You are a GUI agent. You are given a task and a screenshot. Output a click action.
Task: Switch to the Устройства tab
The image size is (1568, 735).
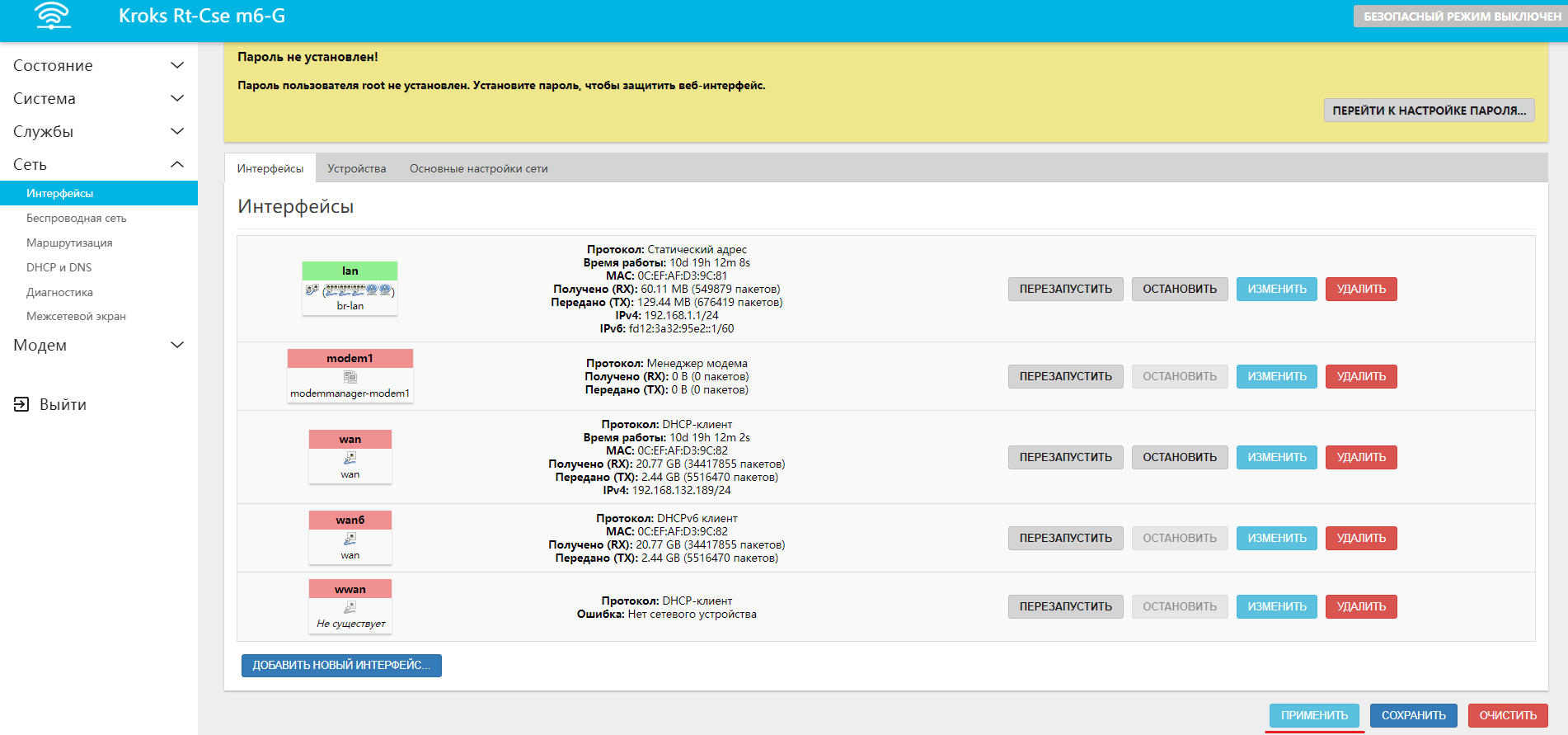coord(356,168)
